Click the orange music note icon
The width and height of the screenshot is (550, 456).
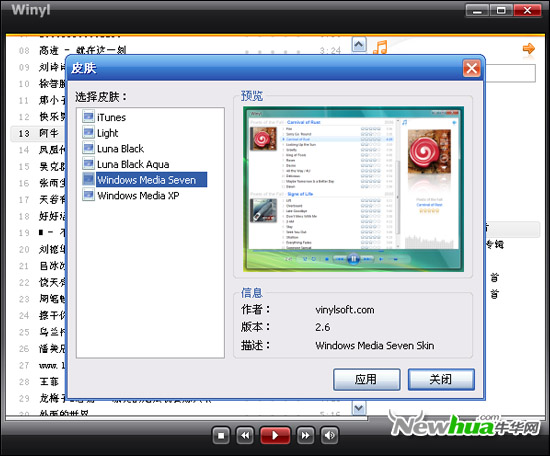tap(380, 47)
